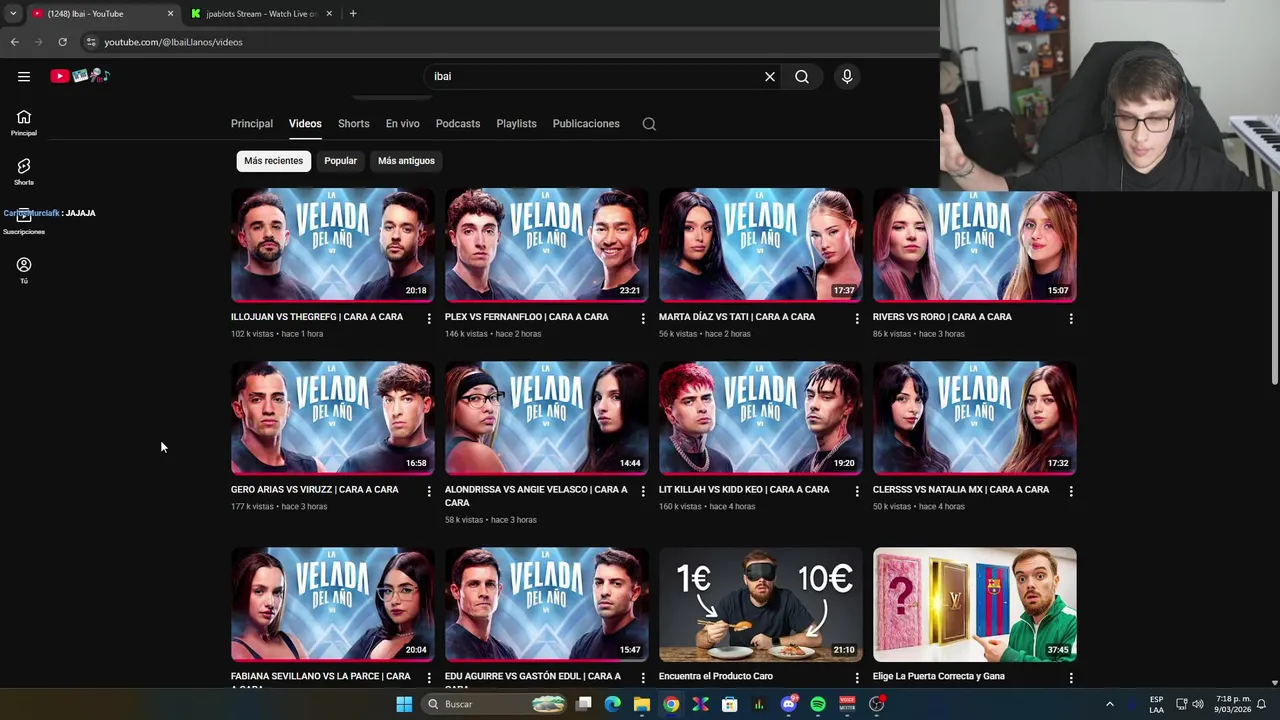Open Shorts in the left sidebar

24,172
